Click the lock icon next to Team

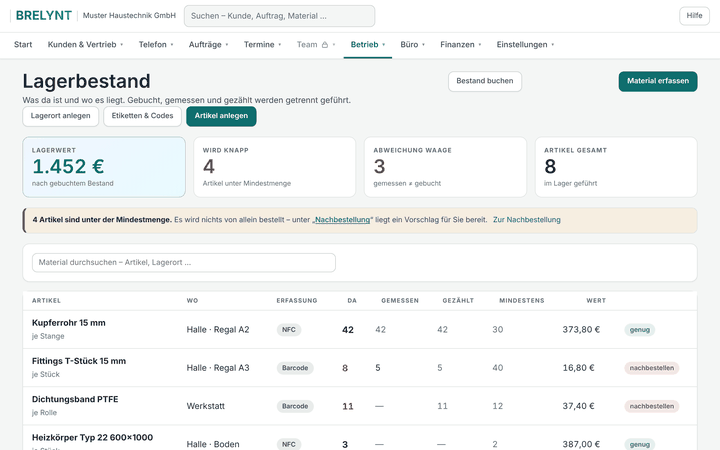[325, 45]
